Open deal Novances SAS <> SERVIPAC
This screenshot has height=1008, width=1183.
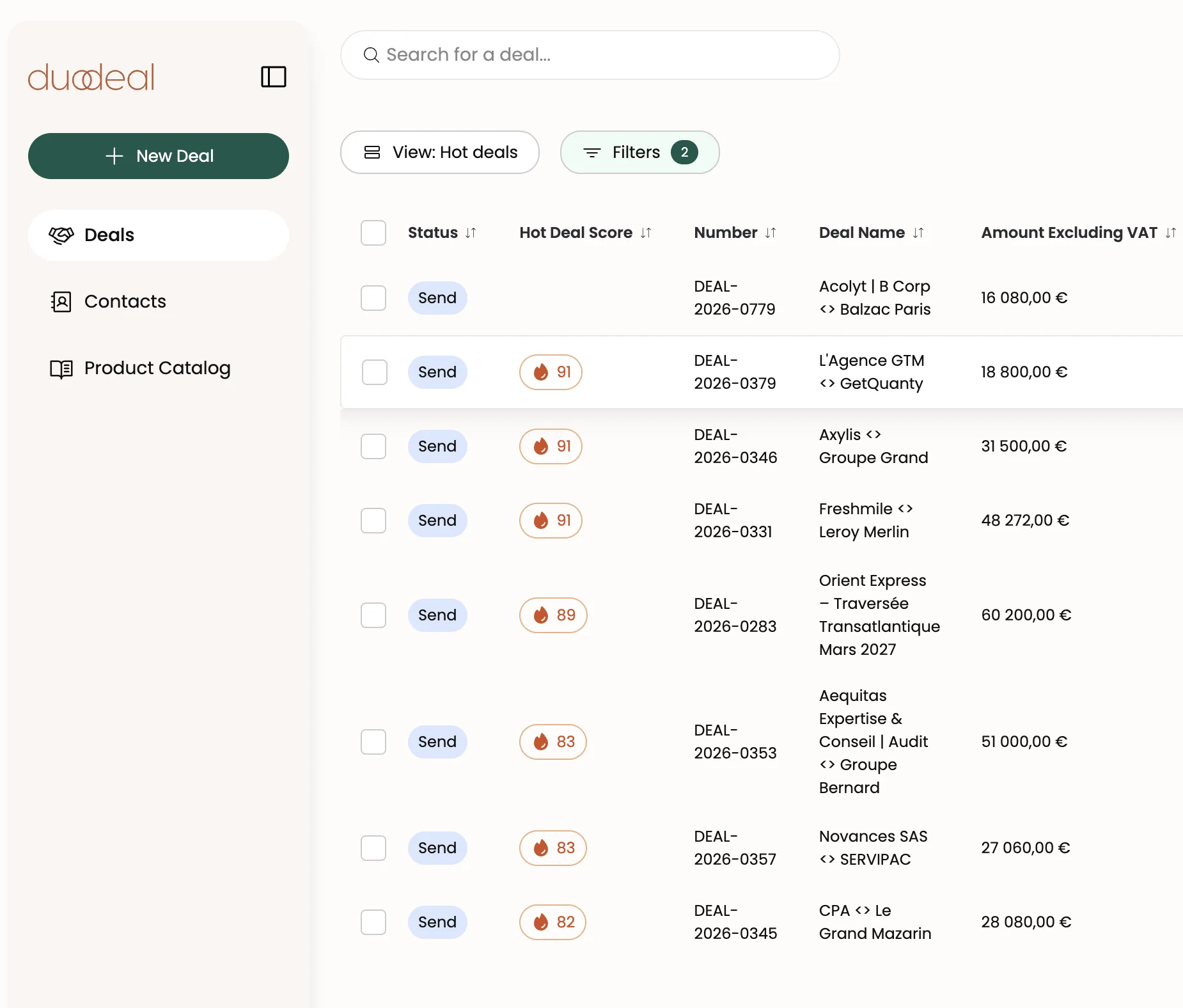(x=874, y=848)
